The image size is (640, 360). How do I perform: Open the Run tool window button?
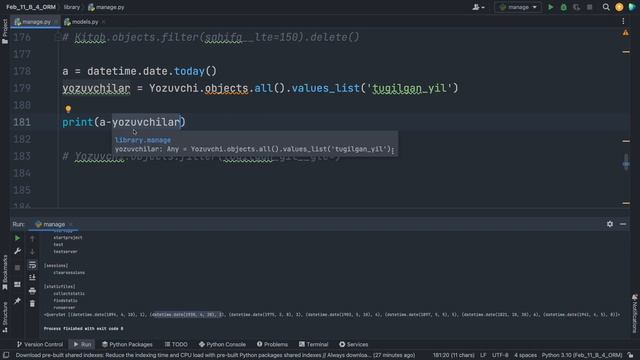(82, 344)
